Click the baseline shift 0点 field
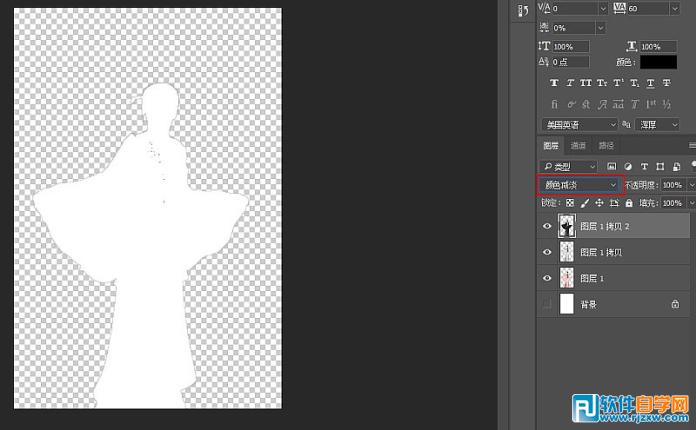 coord(571,62)
